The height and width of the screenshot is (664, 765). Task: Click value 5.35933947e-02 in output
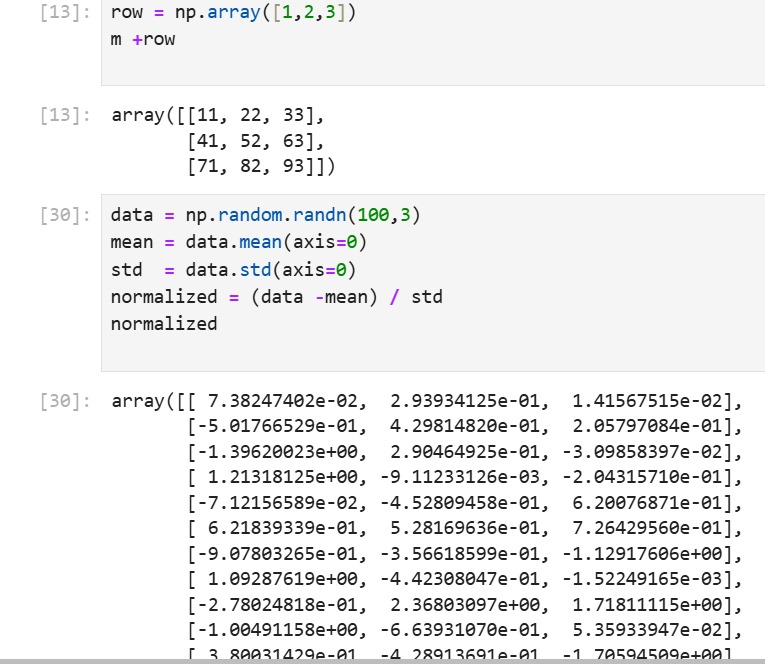click(x=646, y=630)
